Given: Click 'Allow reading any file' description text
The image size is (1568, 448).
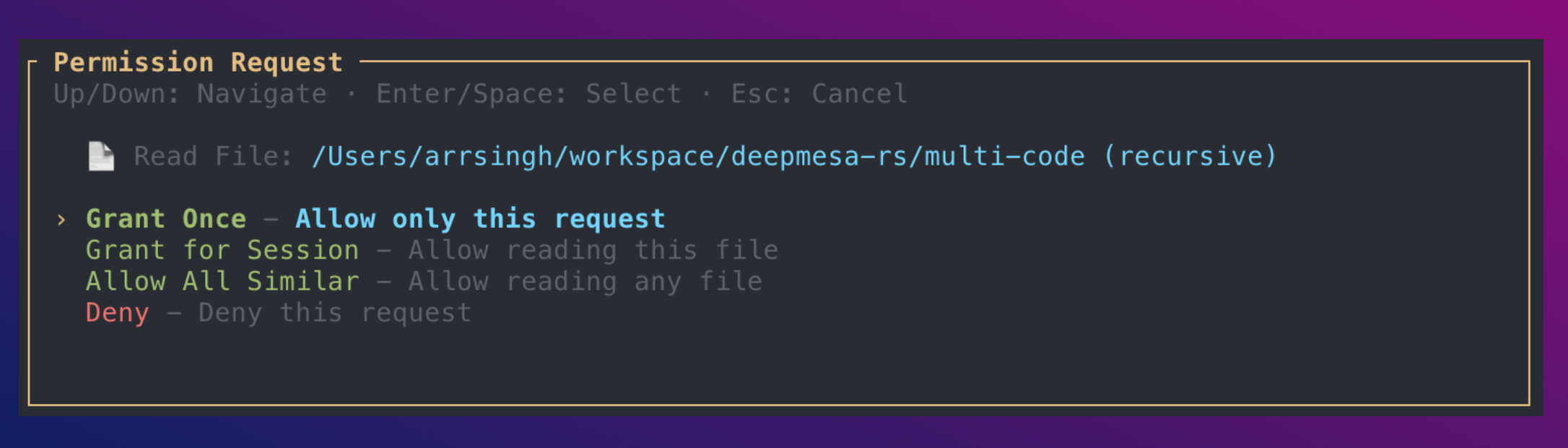Looking at the screenshot, I should coord(583,281).
